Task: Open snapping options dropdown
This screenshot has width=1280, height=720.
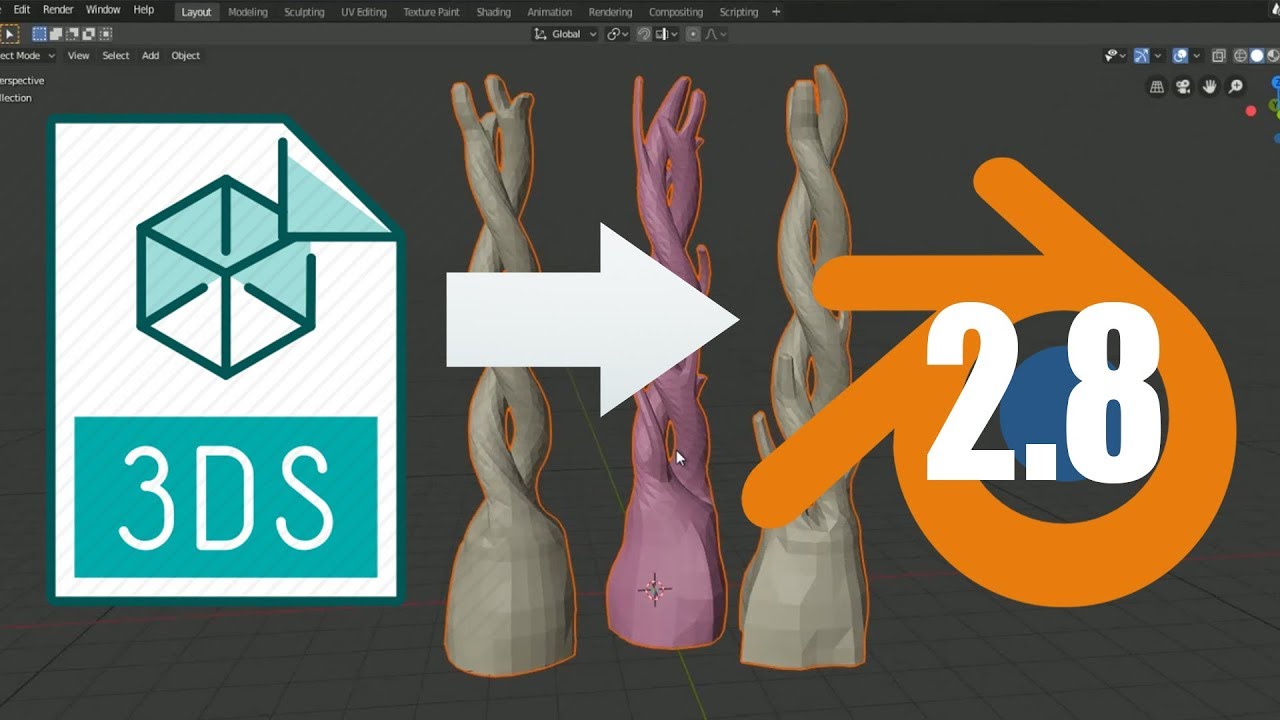Action: click(x=666, y=34)
